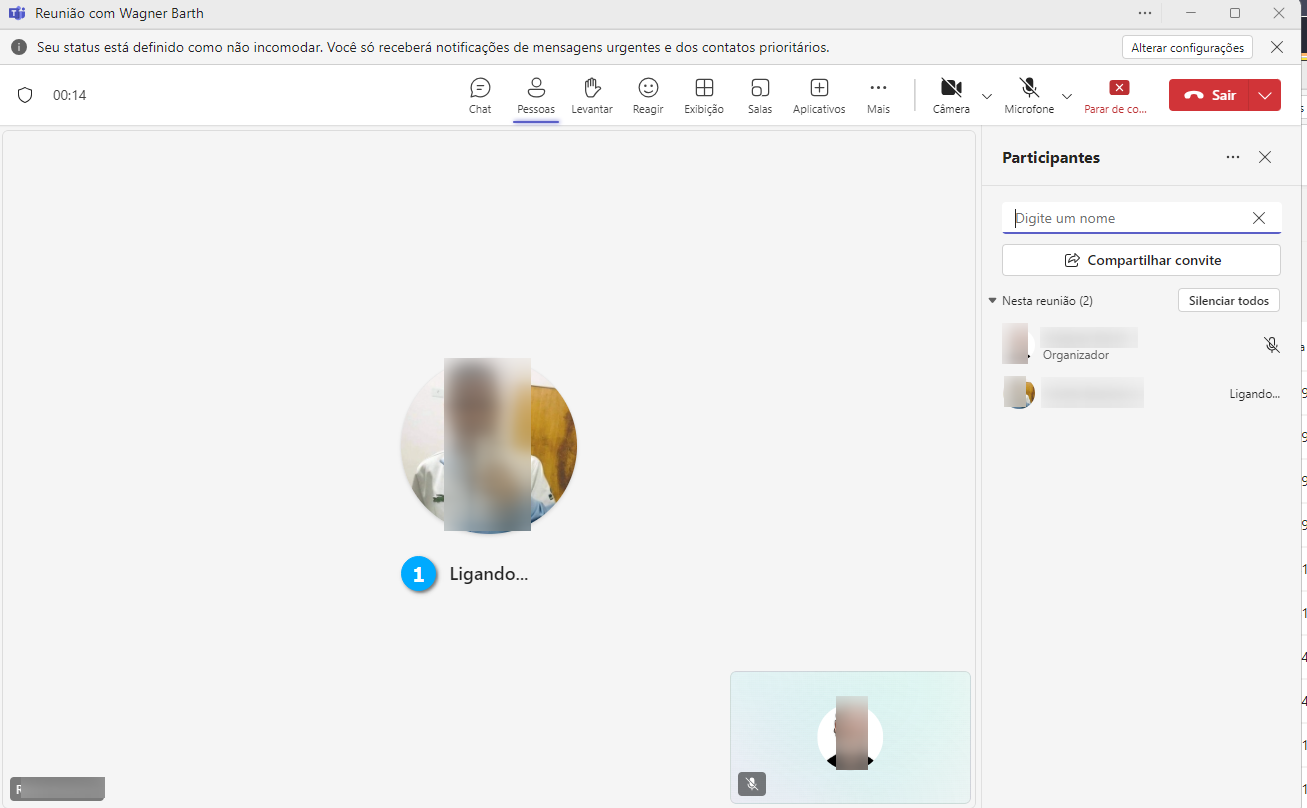Collapse the Nesta reunião (2) list
This screenshot has height=808, width=1307.
(993, 301)
